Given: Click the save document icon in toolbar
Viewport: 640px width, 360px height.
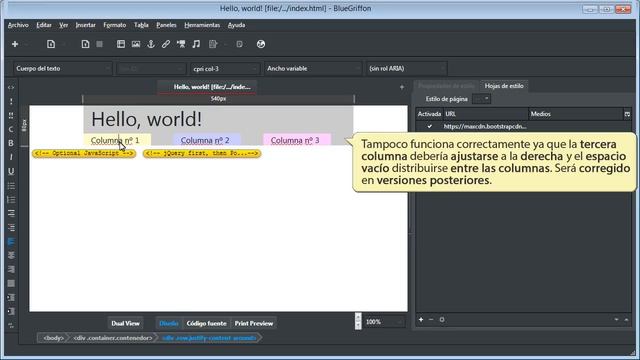Looking at the screenshot, I should pos(85,44).
